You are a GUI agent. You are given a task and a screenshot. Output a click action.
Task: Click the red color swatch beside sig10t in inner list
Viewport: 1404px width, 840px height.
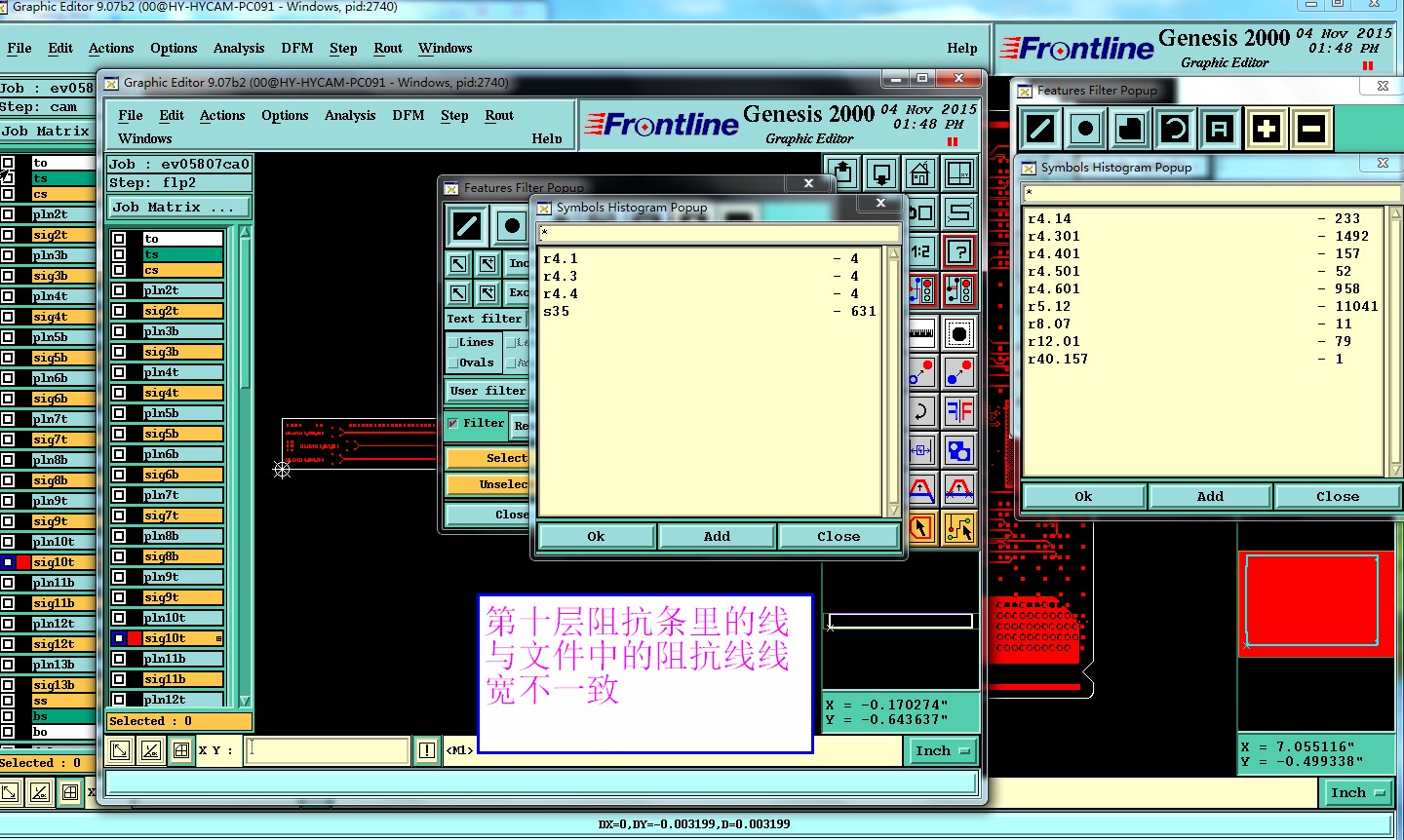135,638
